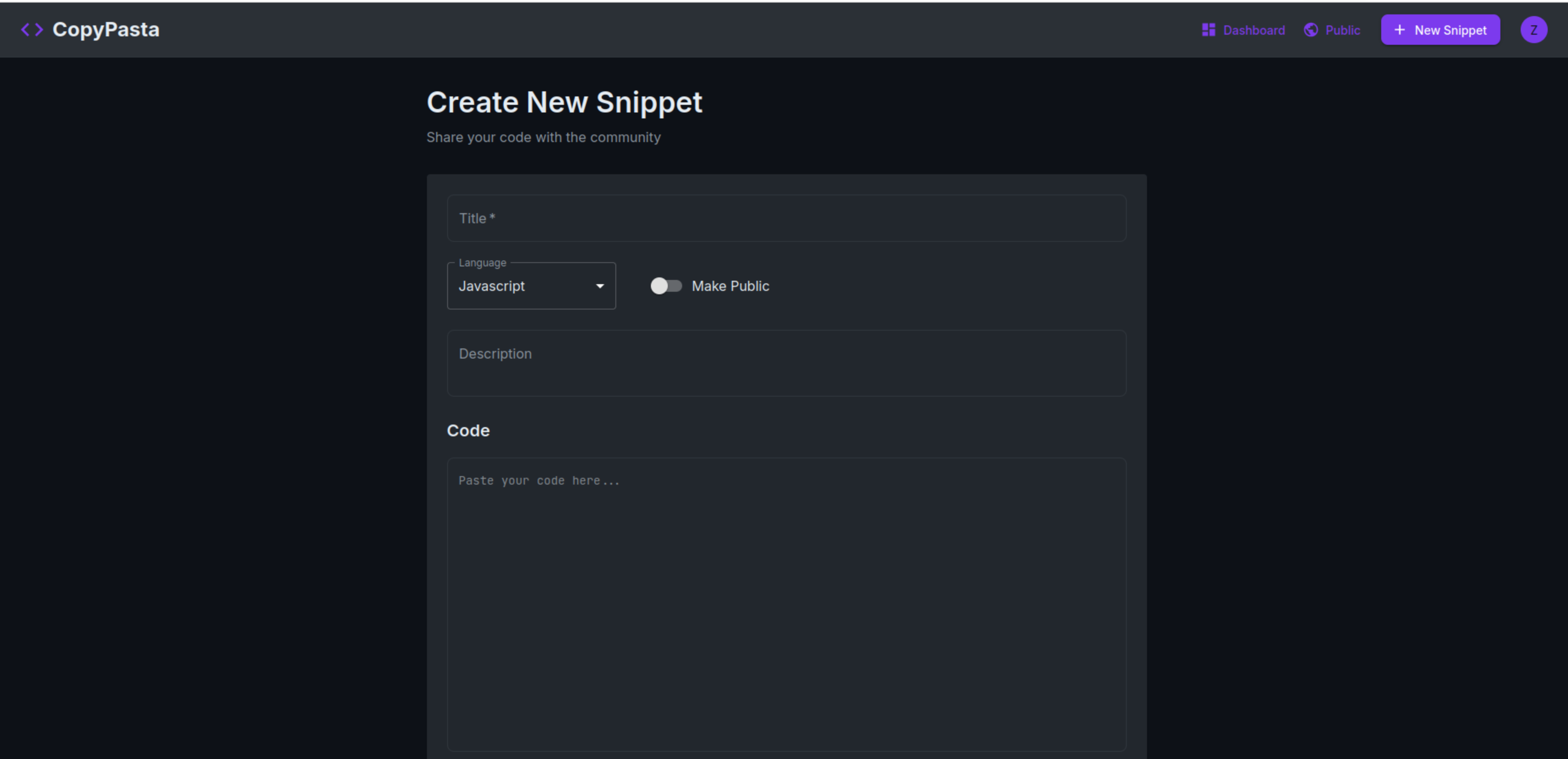Click the Code section heading

click(467, 430)
